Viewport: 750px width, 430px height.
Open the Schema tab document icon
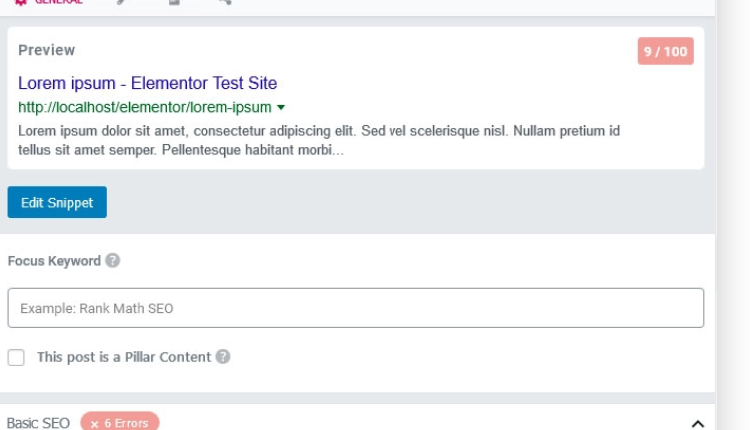(174, 3)
